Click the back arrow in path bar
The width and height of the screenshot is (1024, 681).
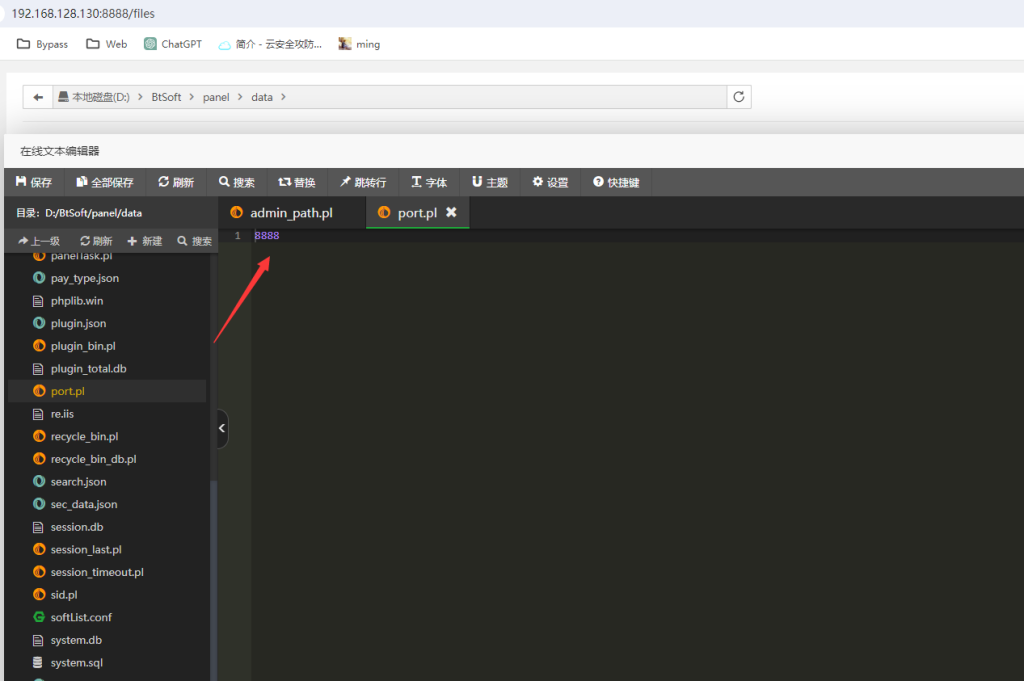pos(38,97)
